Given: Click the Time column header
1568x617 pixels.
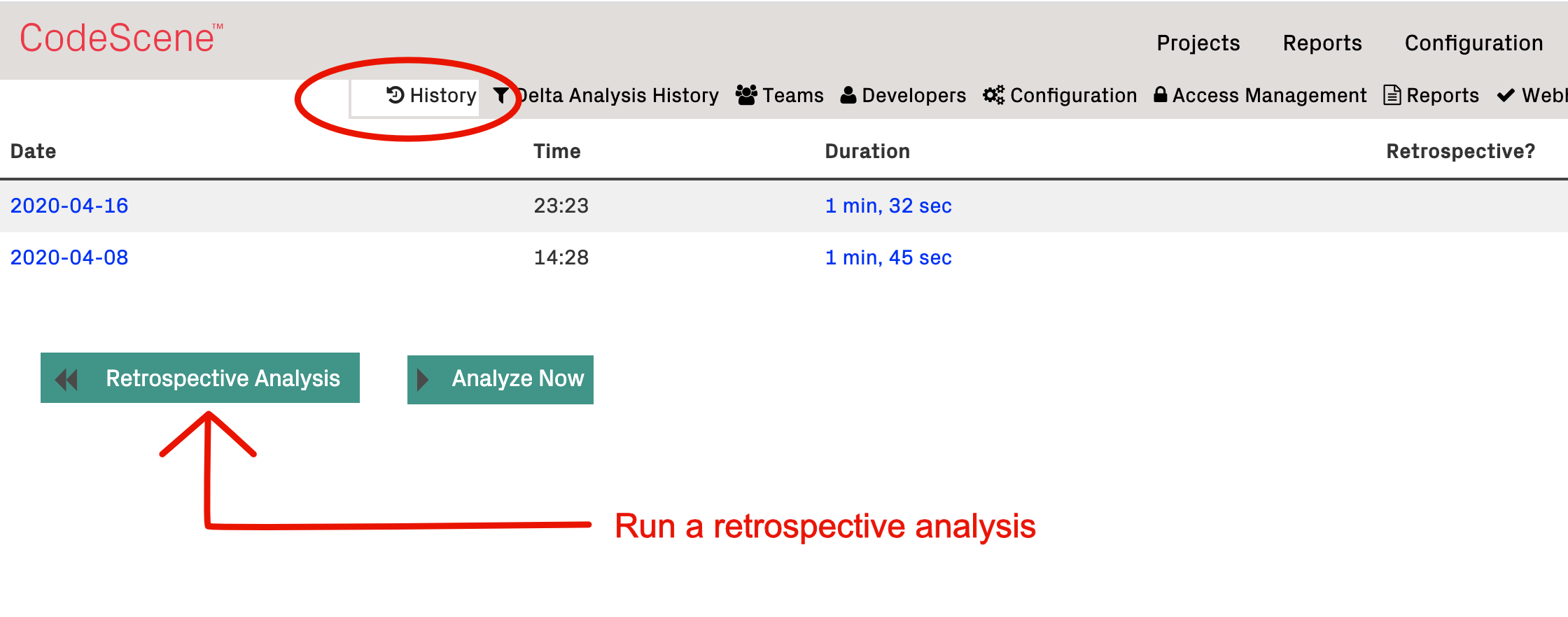Looking at the screenshot, I should 557,151.
